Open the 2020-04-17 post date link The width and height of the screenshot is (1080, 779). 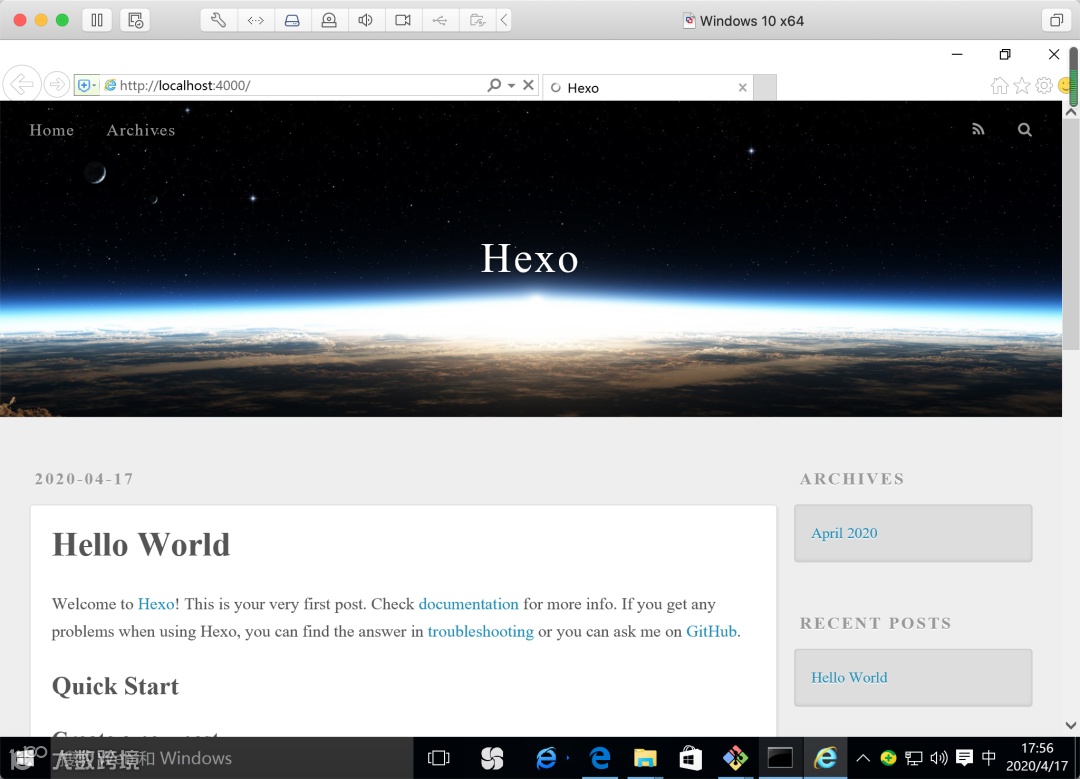[x=84, y=479]
